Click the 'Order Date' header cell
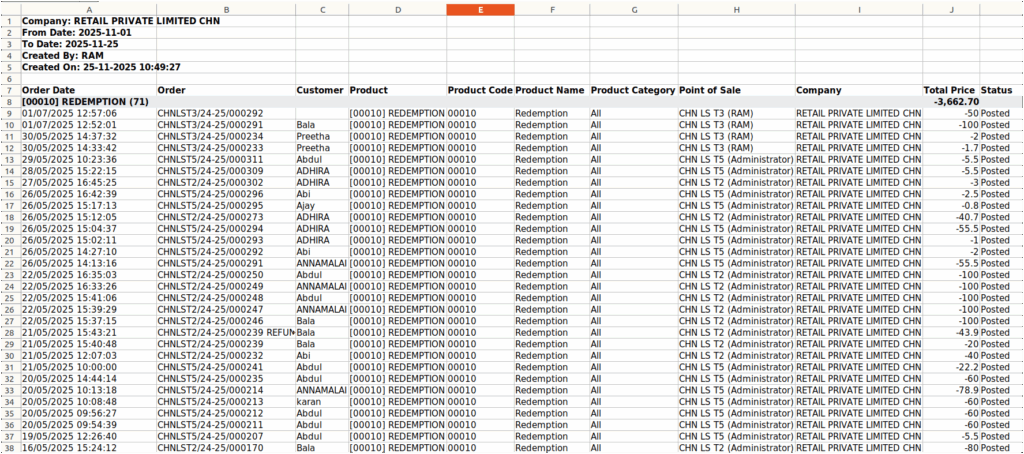Image resolution: width=1024 pixels, height=454 pixels. click(88, 90)
